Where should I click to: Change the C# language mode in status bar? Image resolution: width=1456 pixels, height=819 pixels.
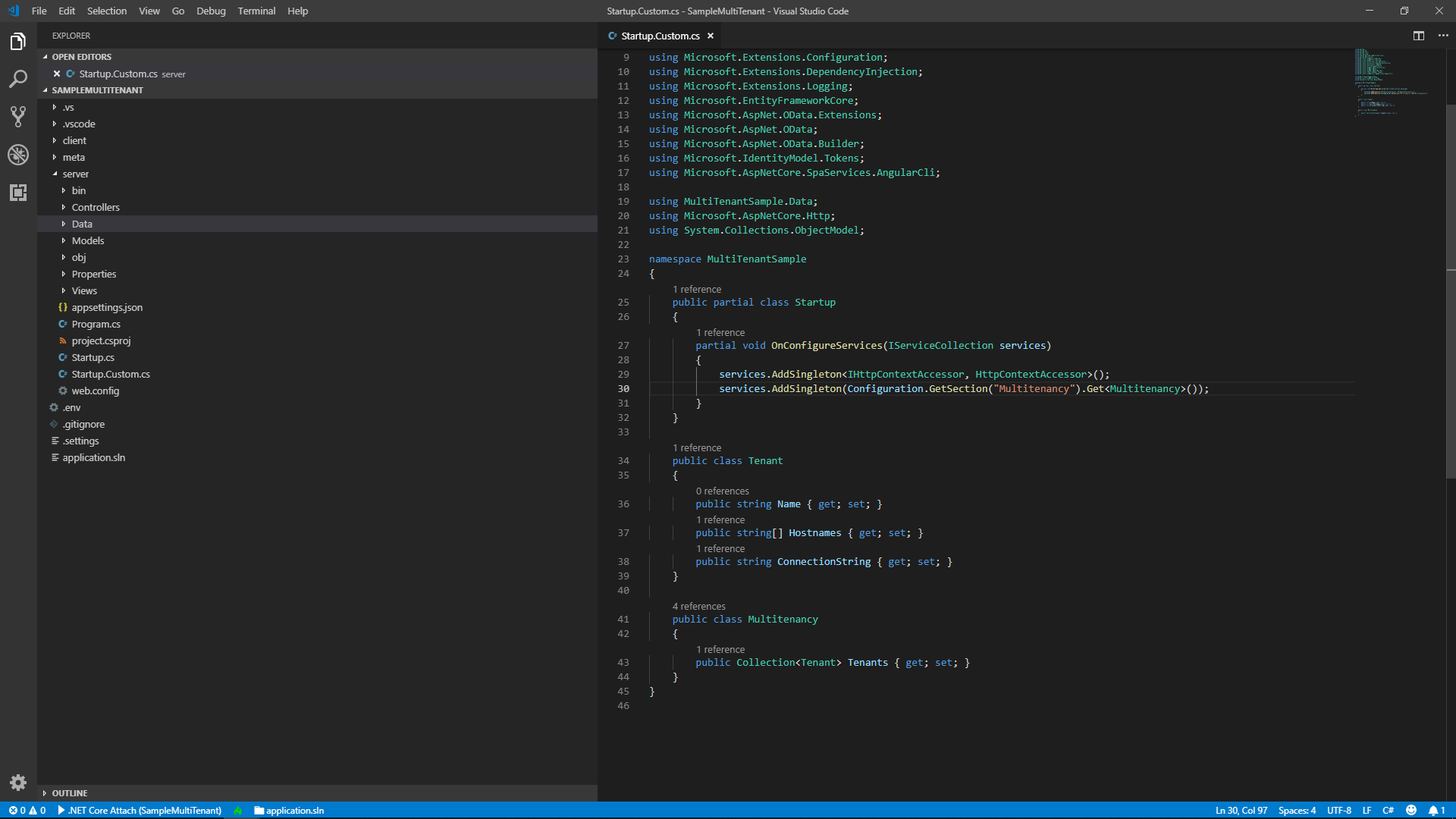(1388, 811)
